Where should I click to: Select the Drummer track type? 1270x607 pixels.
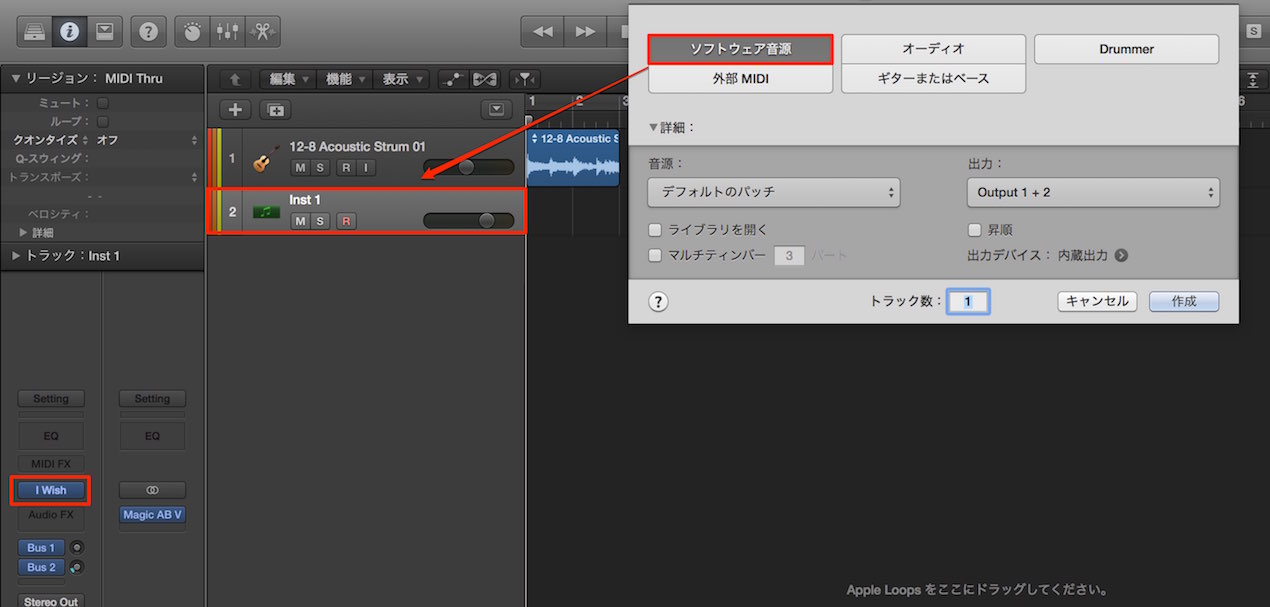(1126, 49)
